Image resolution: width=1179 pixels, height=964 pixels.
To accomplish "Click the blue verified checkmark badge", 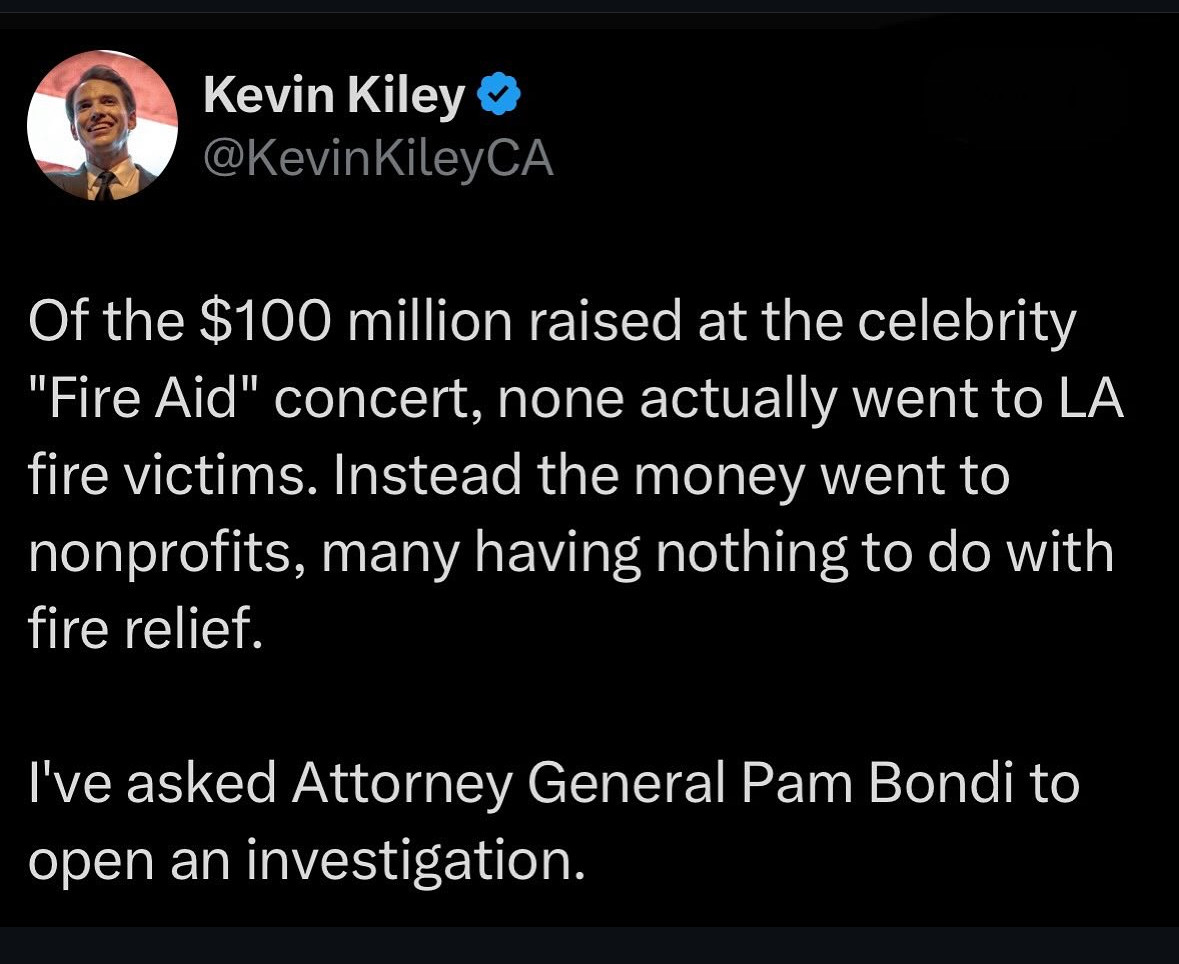I will 499,96.
